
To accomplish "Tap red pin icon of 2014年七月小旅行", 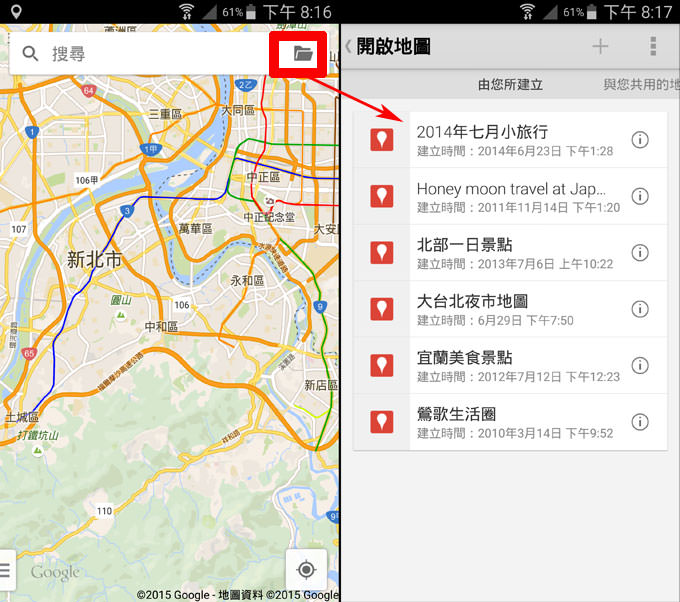I will [x=382, y=140].
